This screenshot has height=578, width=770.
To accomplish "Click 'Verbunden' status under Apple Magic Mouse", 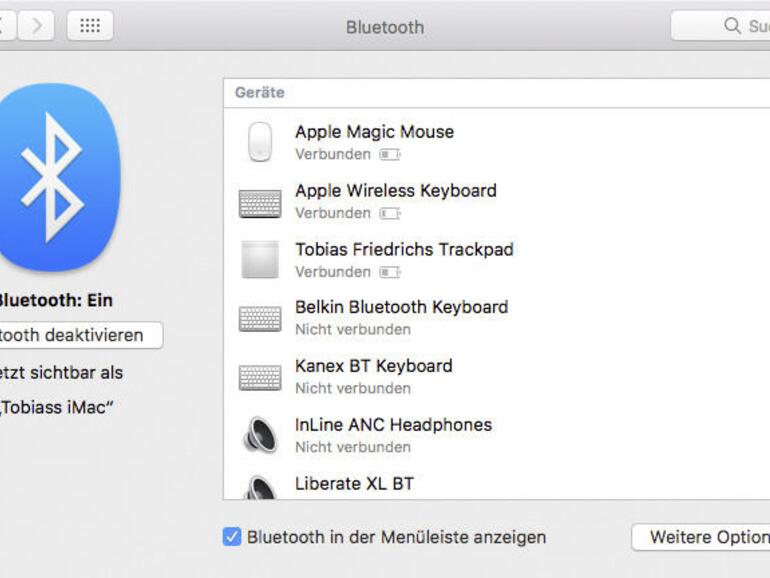I will (x=333, y=154).
